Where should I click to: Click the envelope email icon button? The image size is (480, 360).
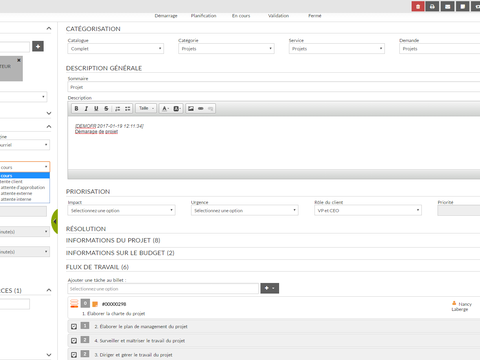[x=448, y=6]
